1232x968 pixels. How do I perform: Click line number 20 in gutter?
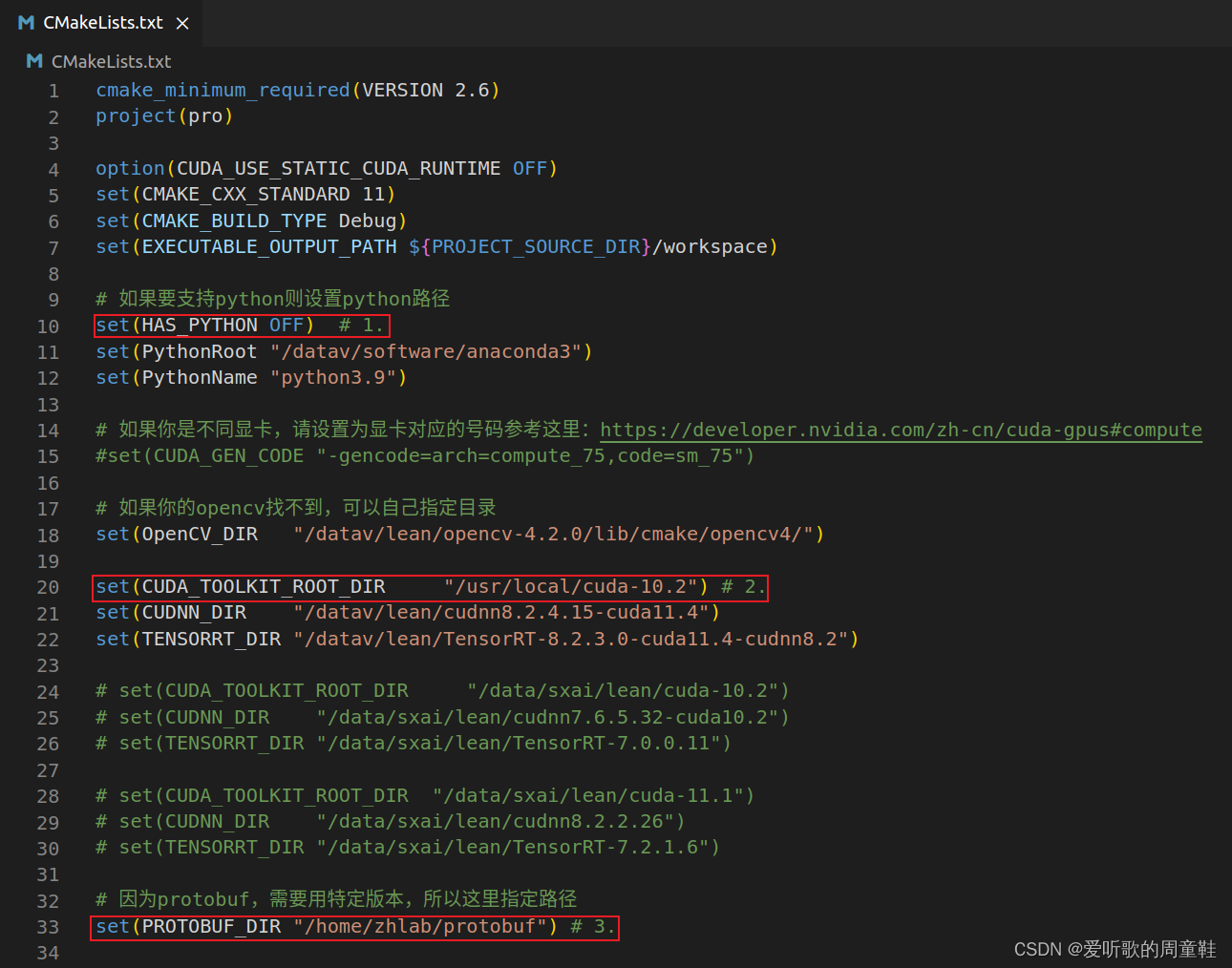click(48, 587)
